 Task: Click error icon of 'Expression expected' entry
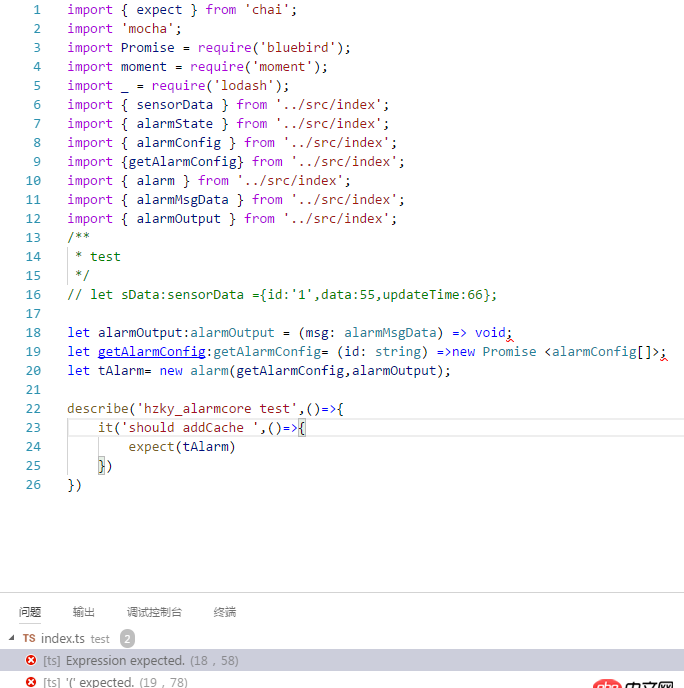[31, 660]
